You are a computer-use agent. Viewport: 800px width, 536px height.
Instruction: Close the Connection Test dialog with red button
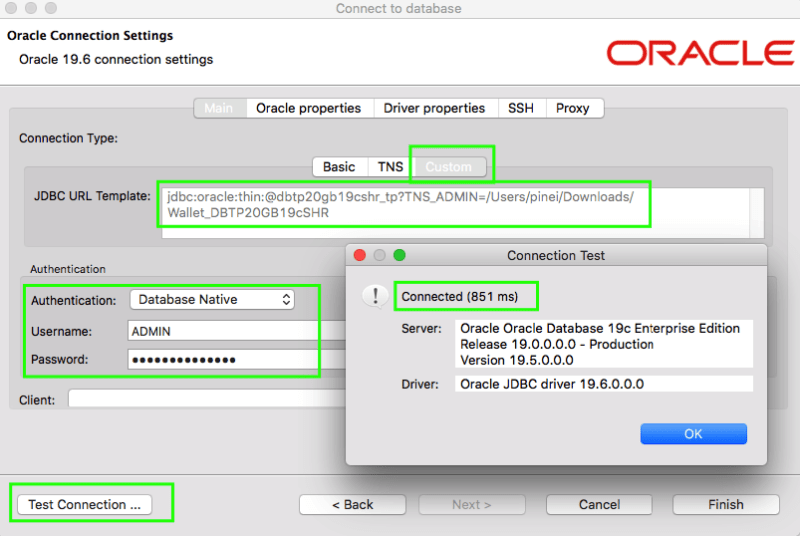(360, 255)
